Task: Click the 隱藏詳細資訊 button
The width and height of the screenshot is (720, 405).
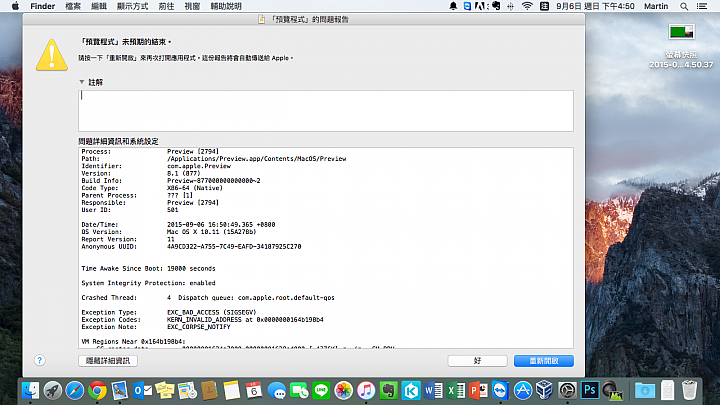Action: pos(108,361)
